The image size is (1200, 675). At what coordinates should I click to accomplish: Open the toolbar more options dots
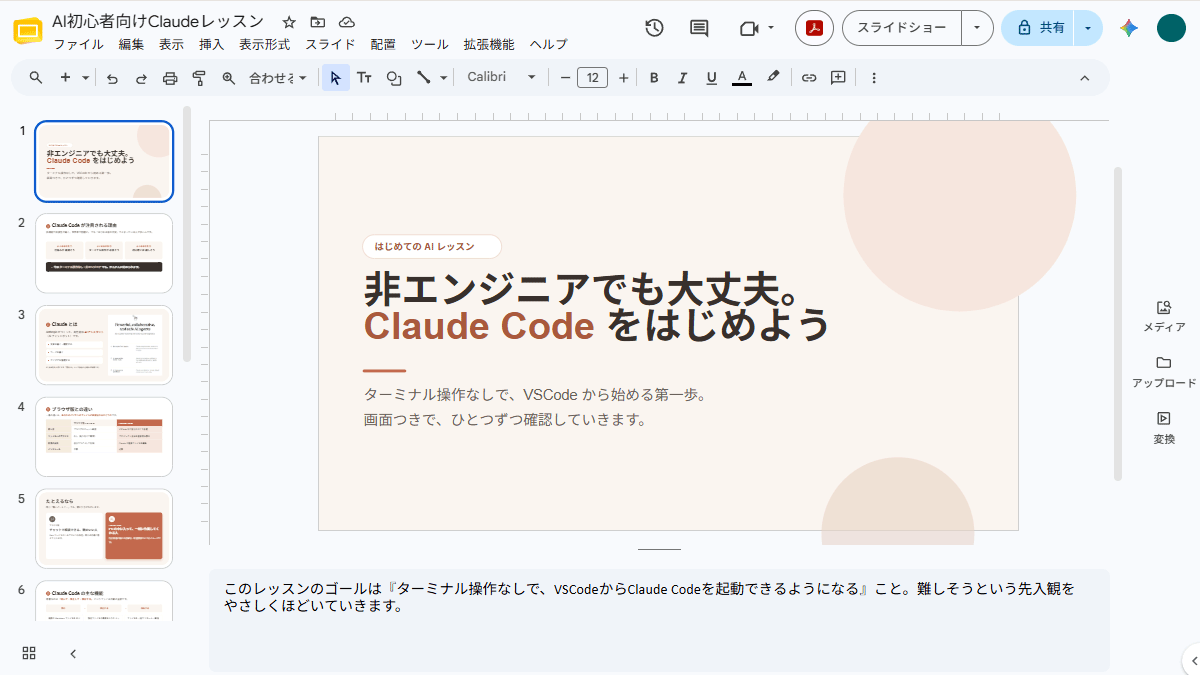(x=874, y=77)
